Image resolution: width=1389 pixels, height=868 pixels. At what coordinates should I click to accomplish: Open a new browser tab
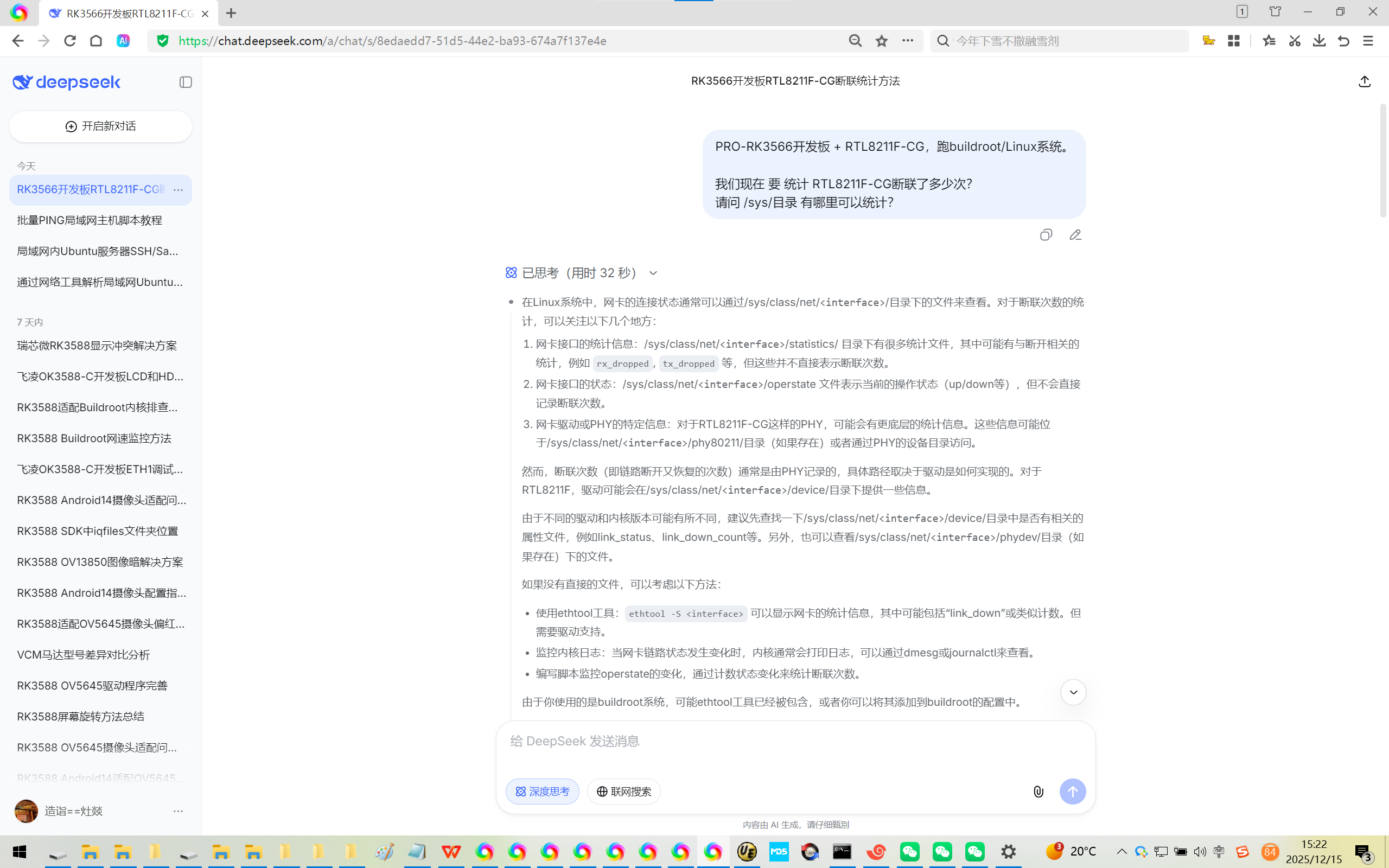point(231,13)
